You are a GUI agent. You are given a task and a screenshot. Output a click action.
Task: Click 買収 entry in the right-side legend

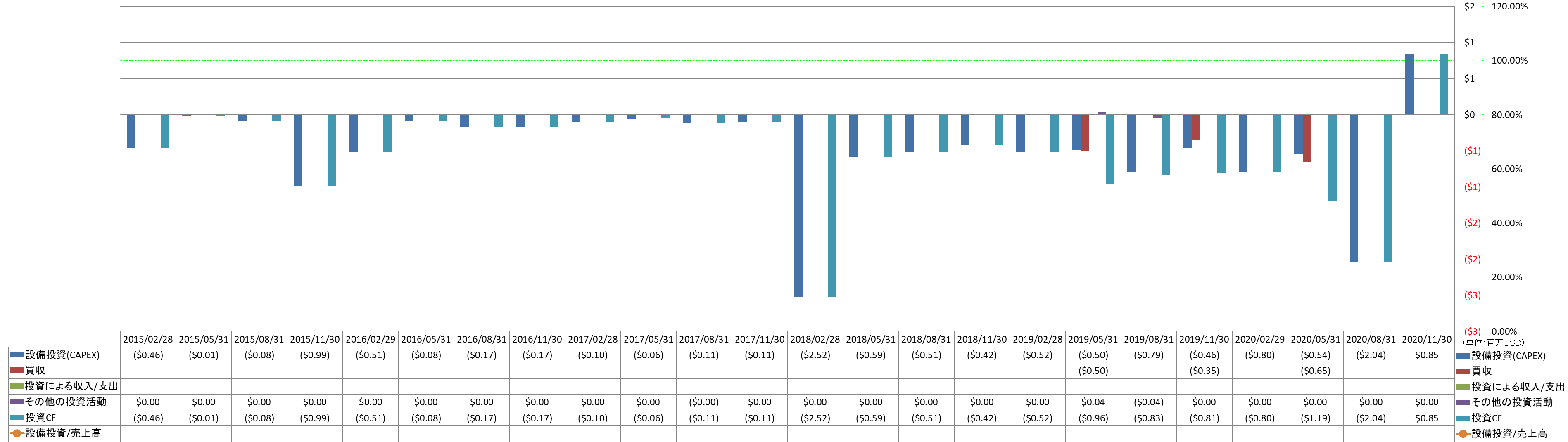[x=1482, y=371]
